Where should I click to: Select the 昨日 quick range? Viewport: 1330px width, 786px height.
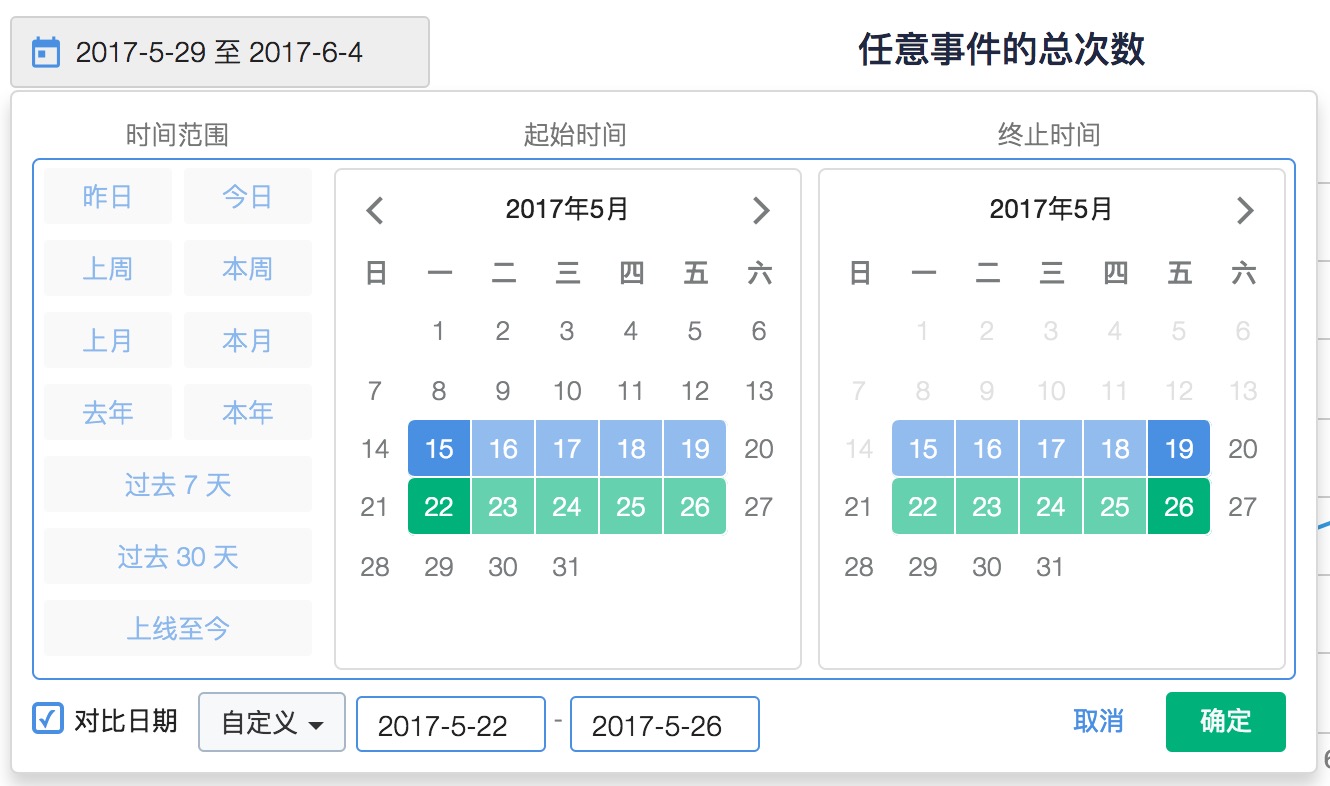[108, 197]
